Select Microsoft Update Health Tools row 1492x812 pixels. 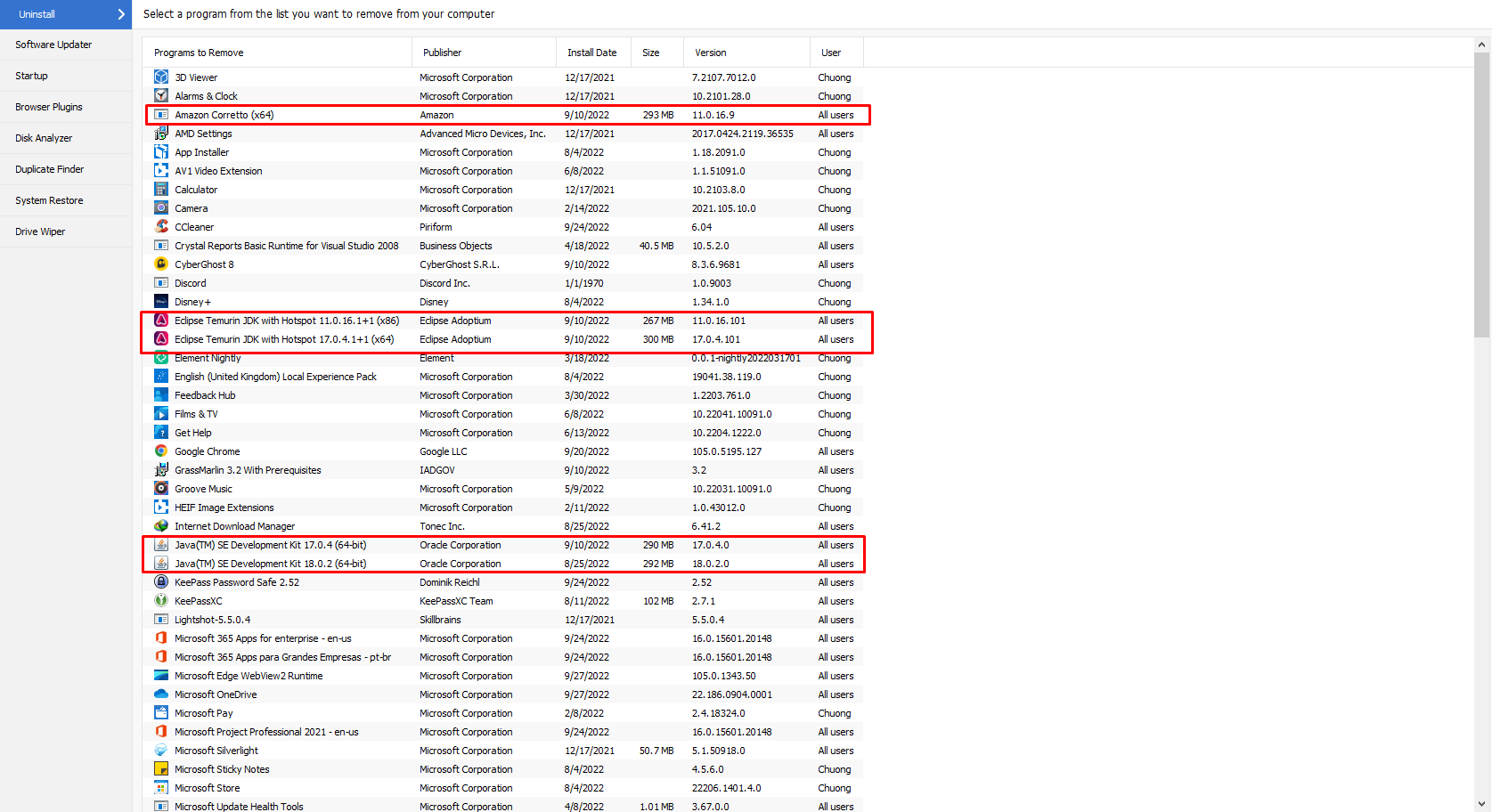(503, 806)
